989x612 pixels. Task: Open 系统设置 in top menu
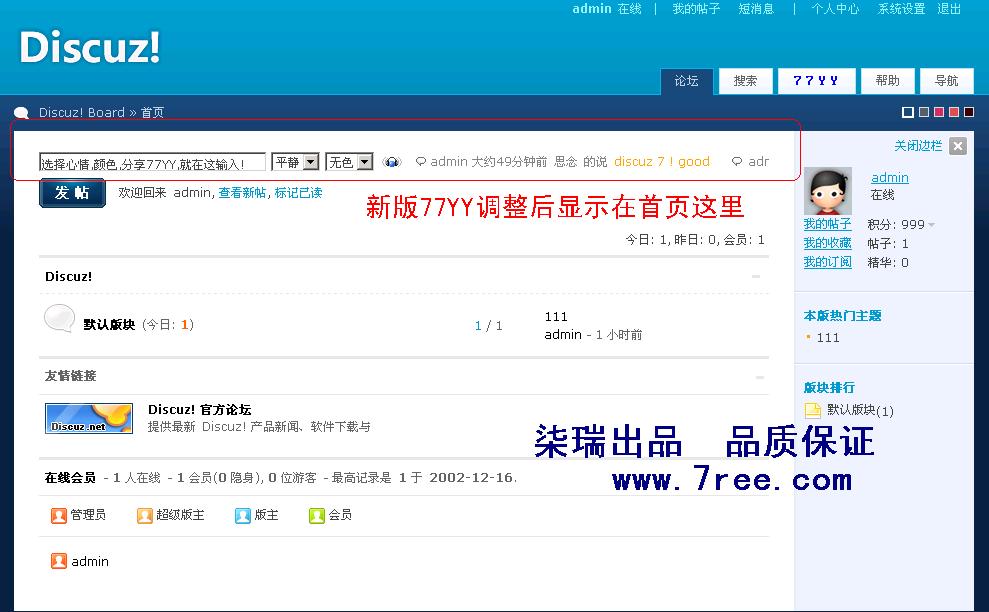point(901,9)
